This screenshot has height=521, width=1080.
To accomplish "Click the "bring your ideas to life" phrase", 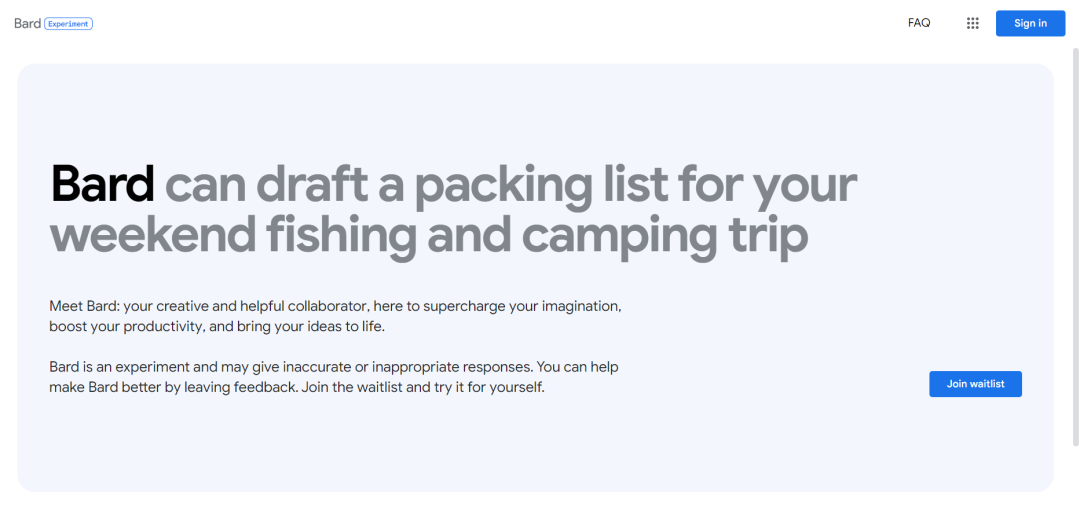I will 310,327.
